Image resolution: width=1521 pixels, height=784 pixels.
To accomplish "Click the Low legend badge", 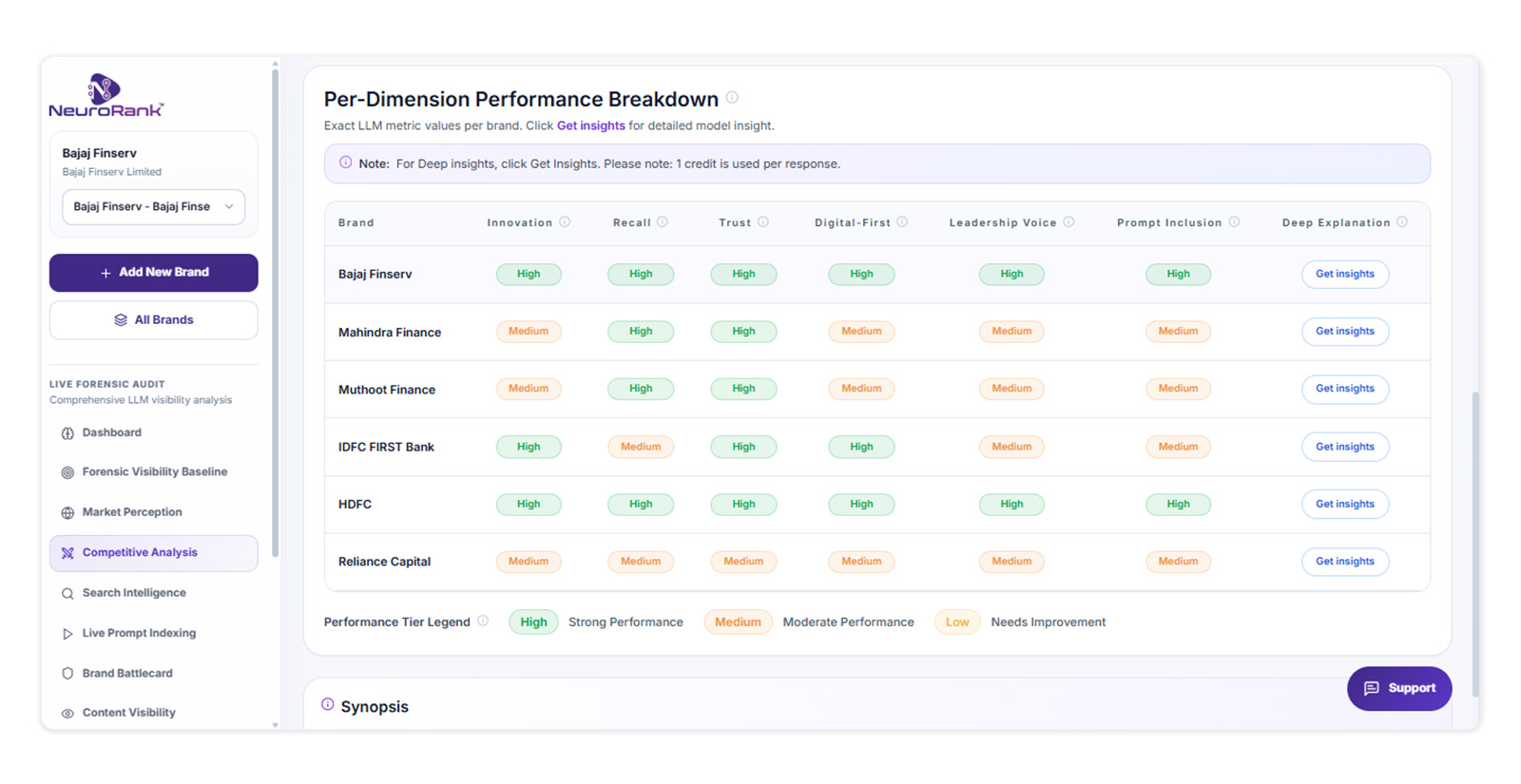I will click(x=957, y=622).
